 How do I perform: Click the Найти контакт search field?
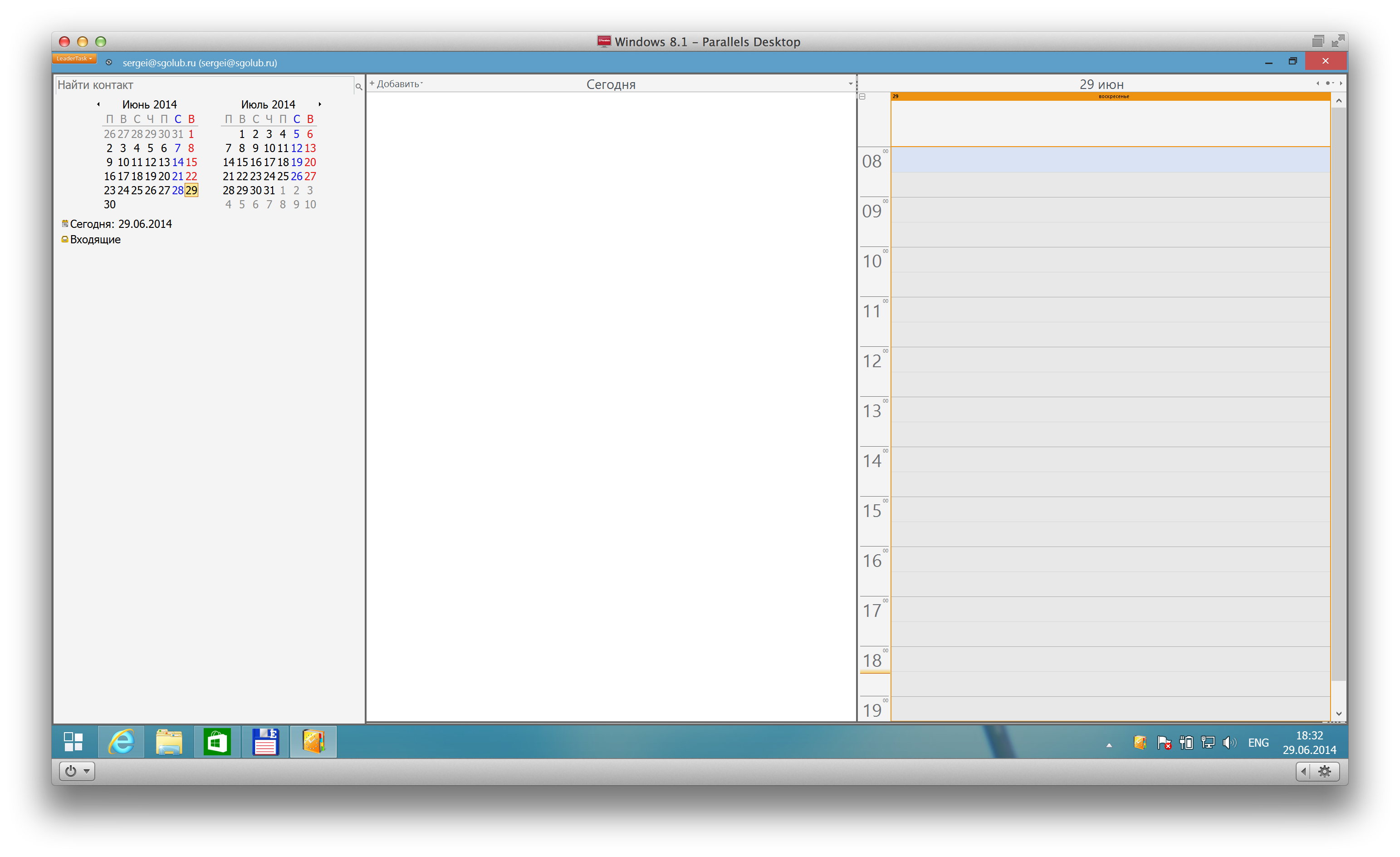(x=205, y=85)
